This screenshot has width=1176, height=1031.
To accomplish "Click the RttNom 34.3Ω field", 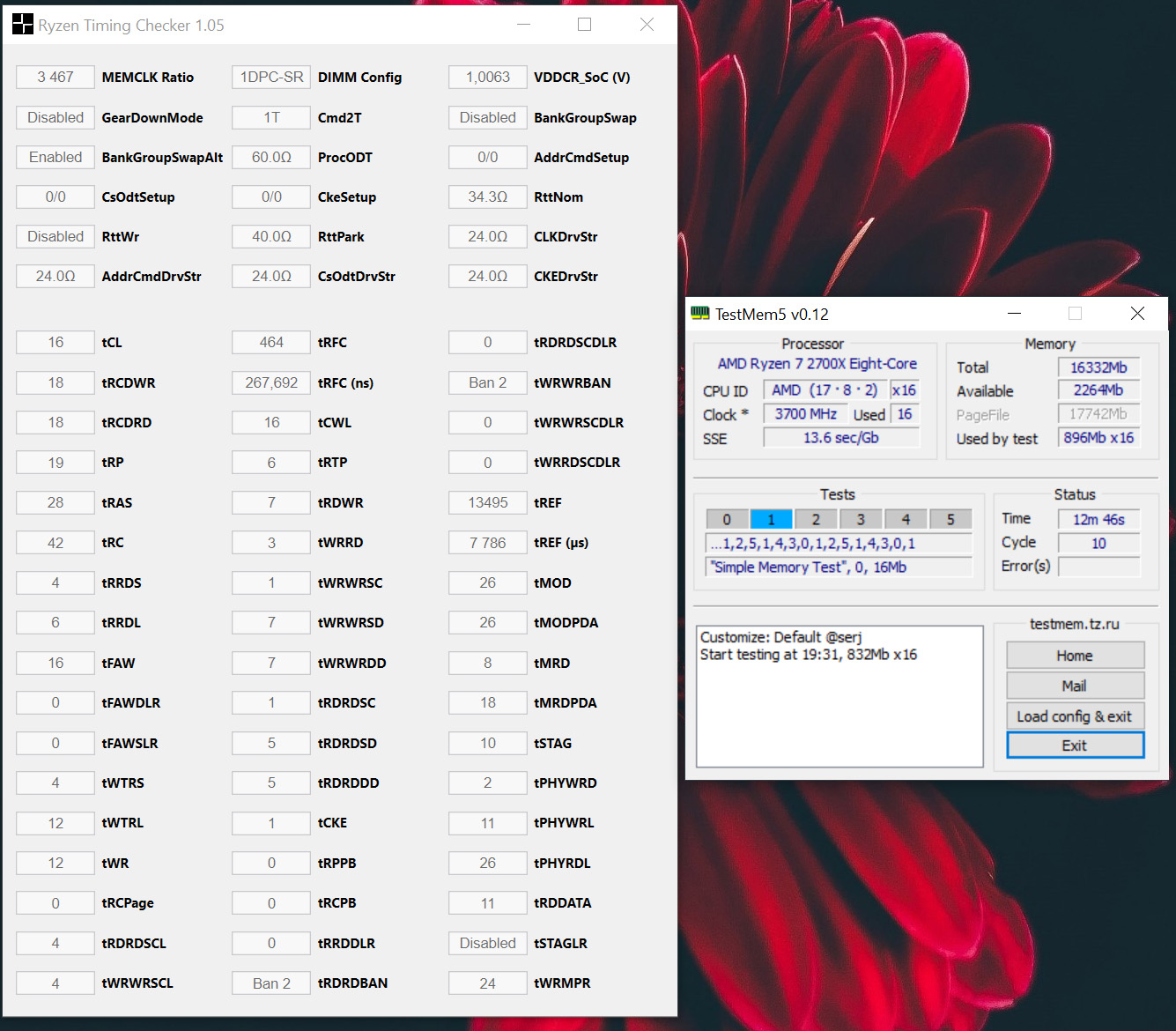I will tap(488, 197).
